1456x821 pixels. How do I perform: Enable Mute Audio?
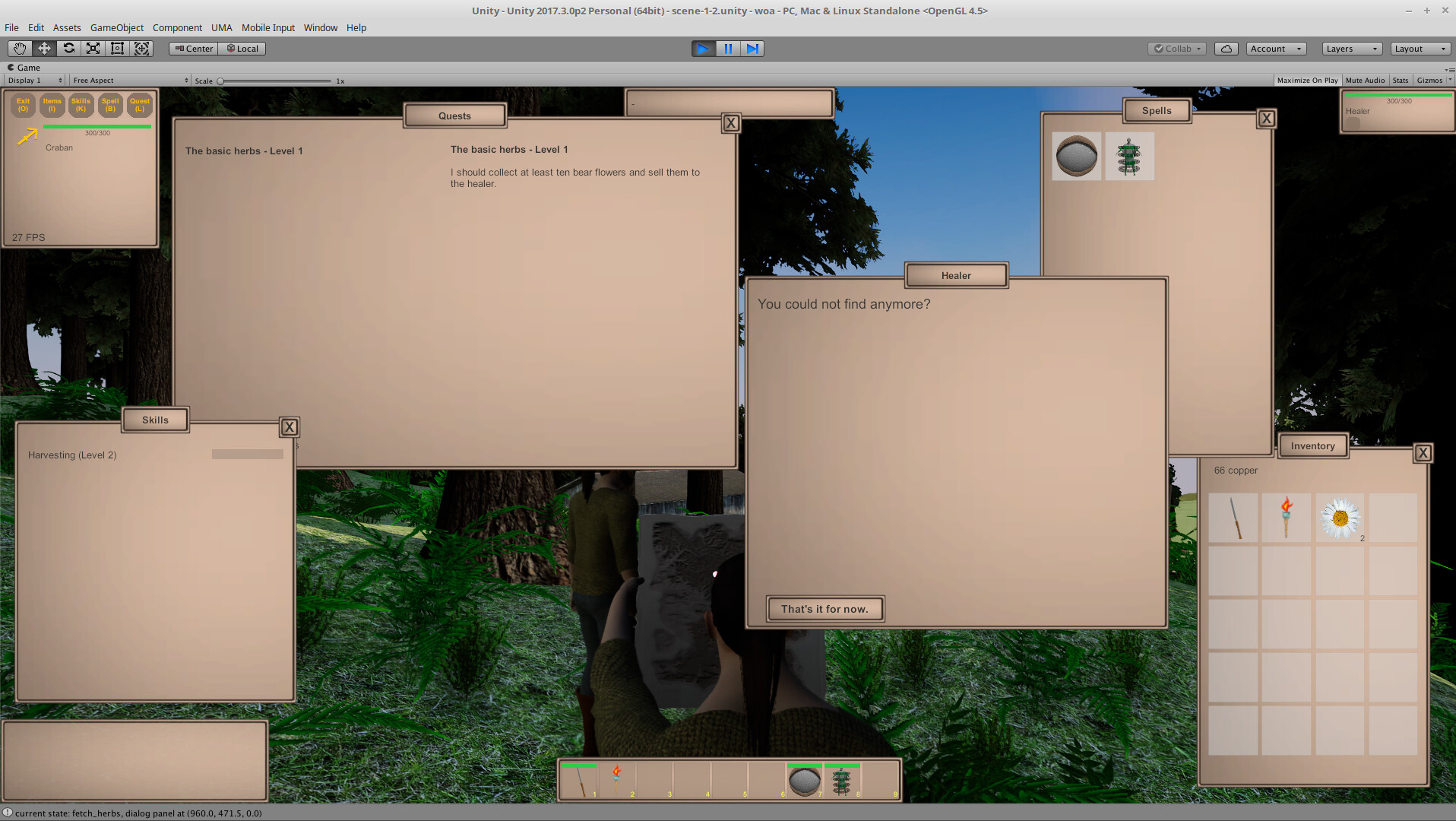1365,80
